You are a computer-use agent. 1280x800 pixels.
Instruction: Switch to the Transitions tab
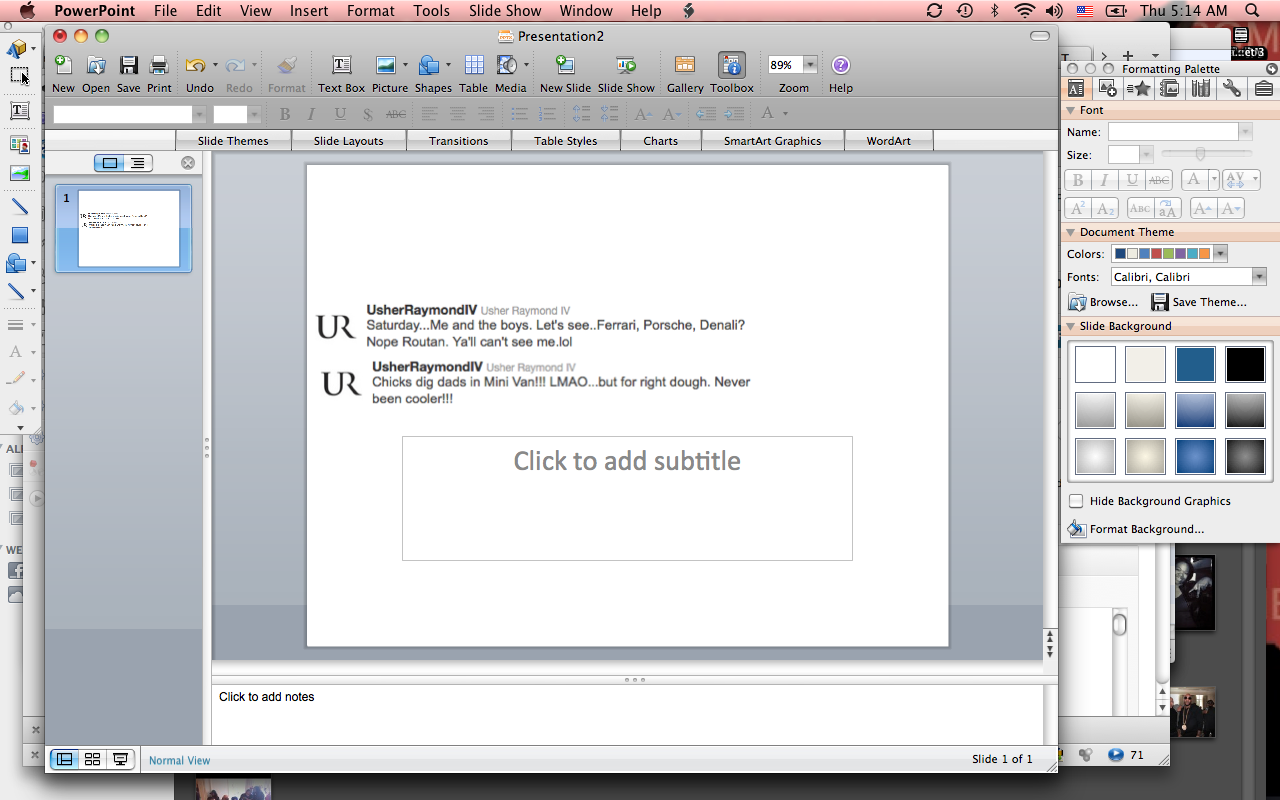tap(459, 141)
